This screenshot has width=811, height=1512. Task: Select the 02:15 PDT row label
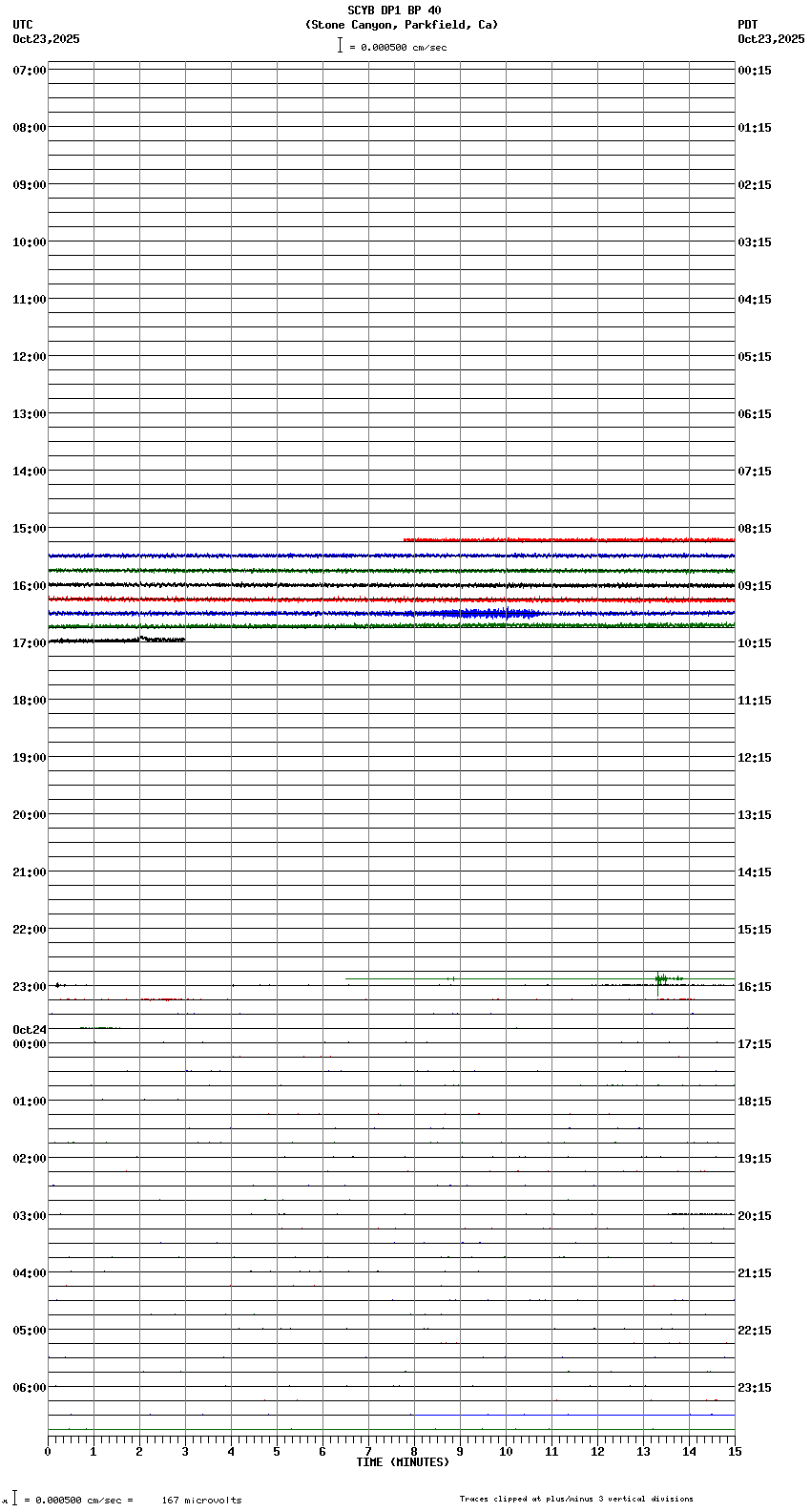coord(755,185)
